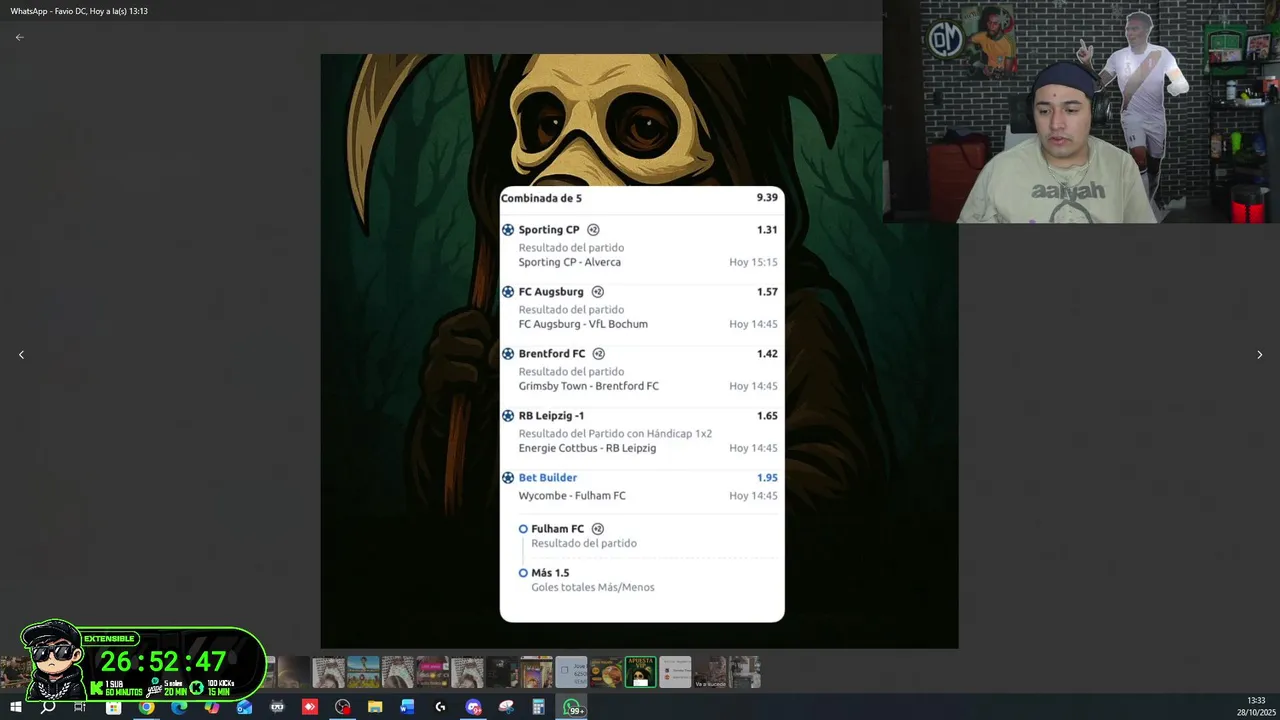Screen dimensions: 1280x720
Task: Click the round badge next to Brentford FC
Action: pos(599,354)
